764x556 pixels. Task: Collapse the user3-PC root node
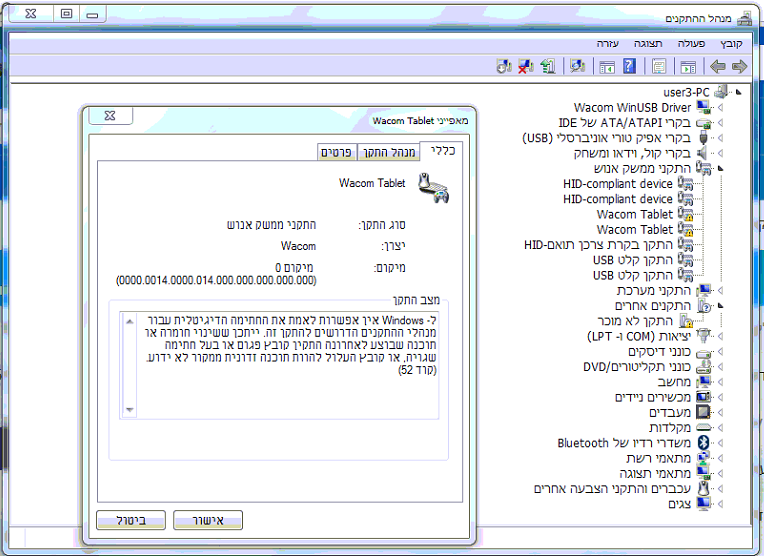click(x=739, y=92)
